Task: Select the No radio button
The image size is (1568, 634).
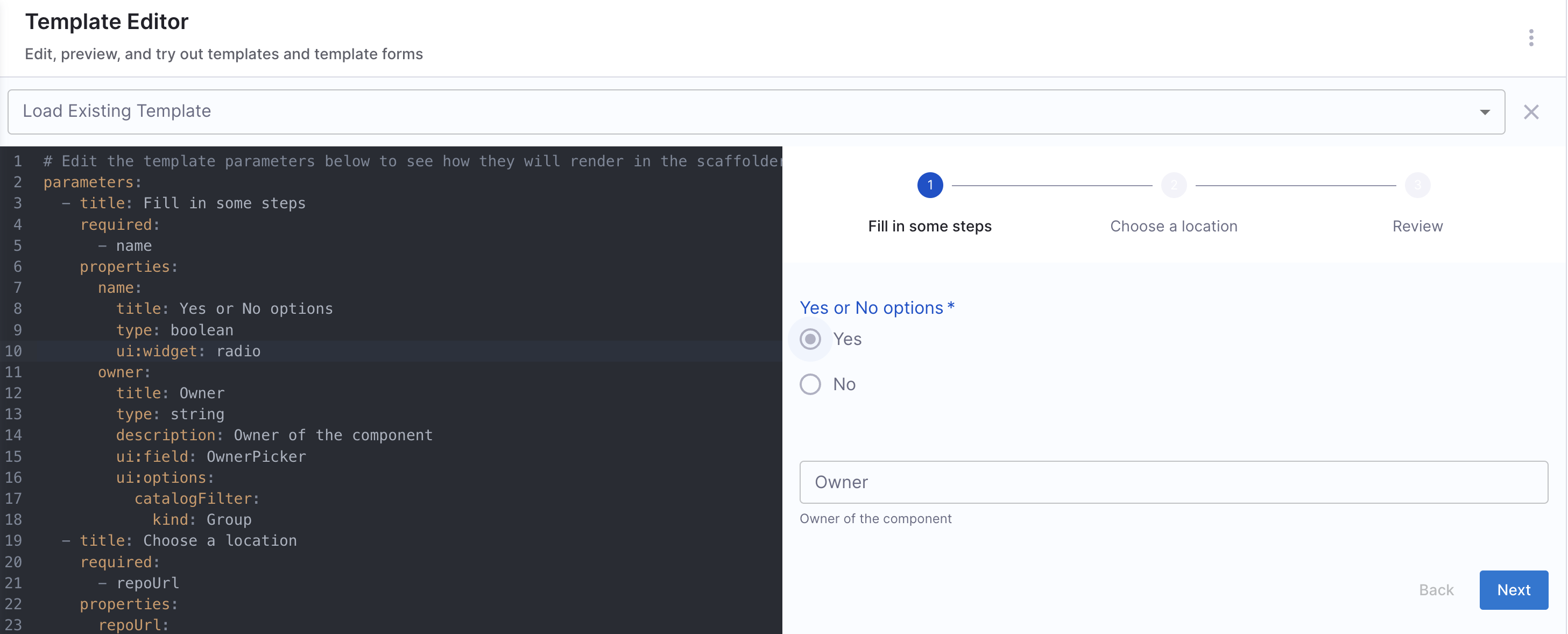Action: click(x=810, y=384)
